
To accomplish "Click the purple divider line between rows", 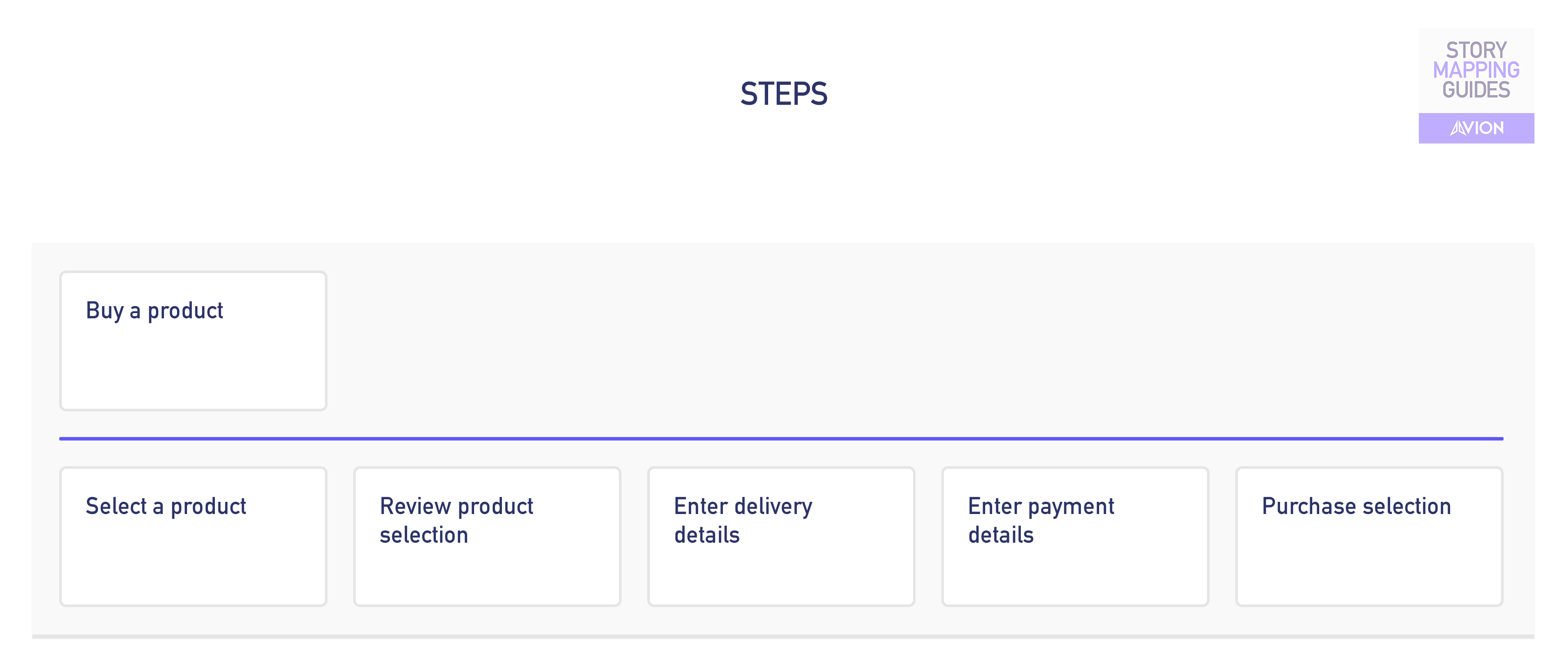I will (x=781, y=439).
